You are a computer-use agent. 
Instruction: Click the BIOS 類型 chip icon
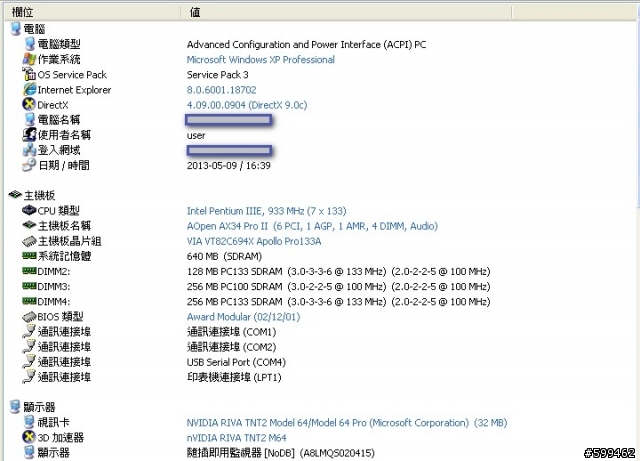pyautogui.click(x=29, y=316)
